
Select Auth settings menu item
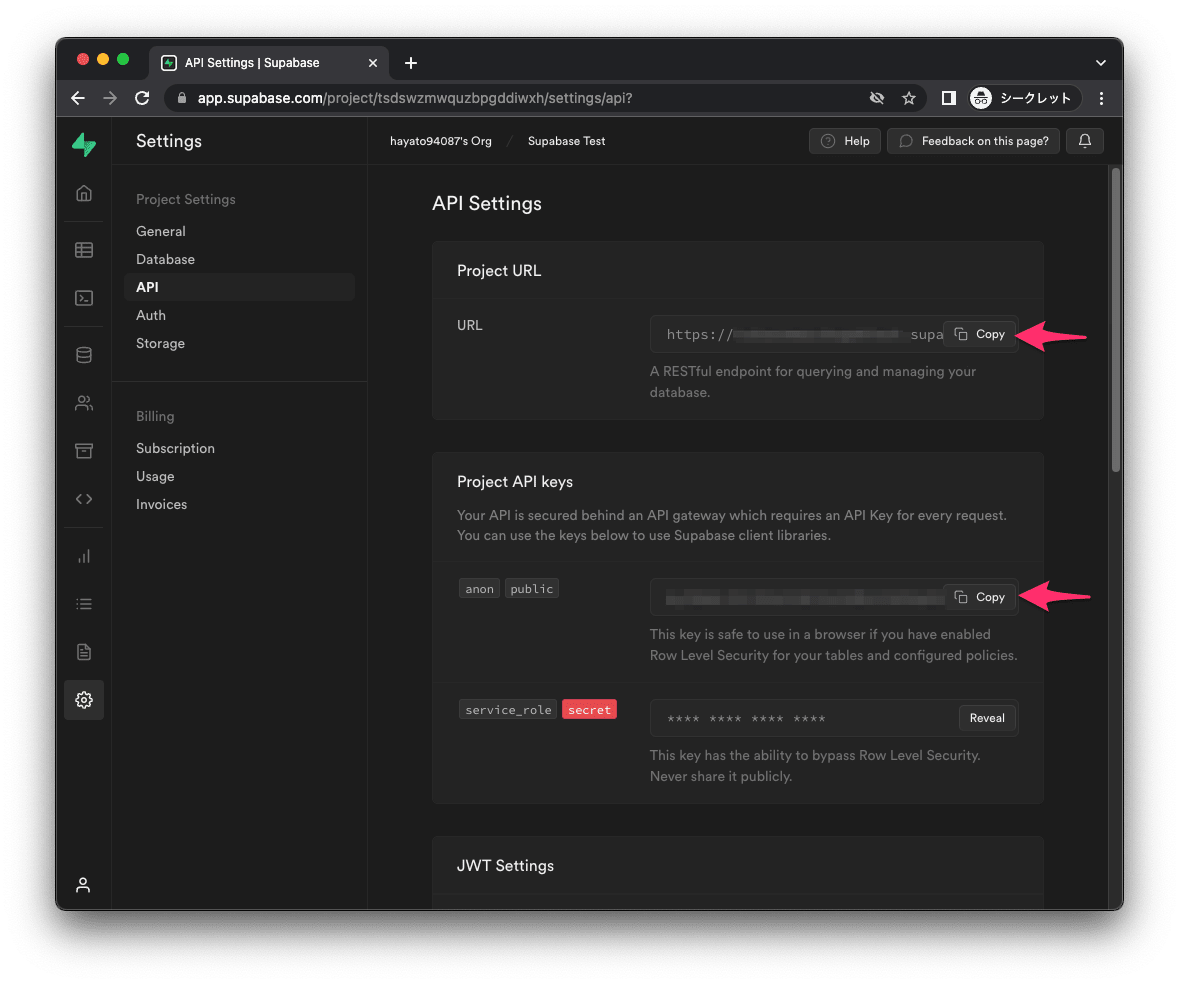click(150, 315)
